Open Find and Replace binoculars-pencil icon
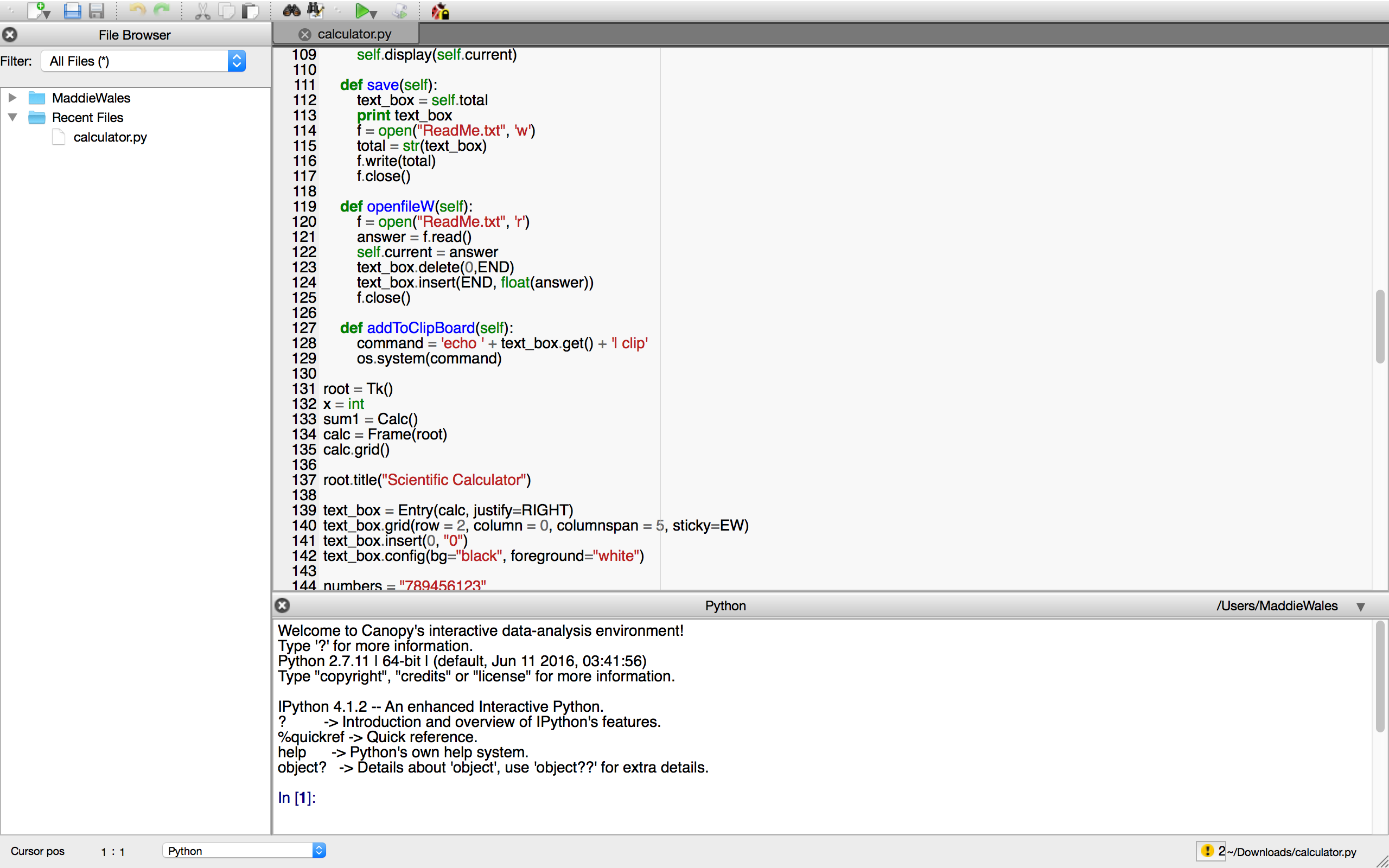 pos(316,10)
